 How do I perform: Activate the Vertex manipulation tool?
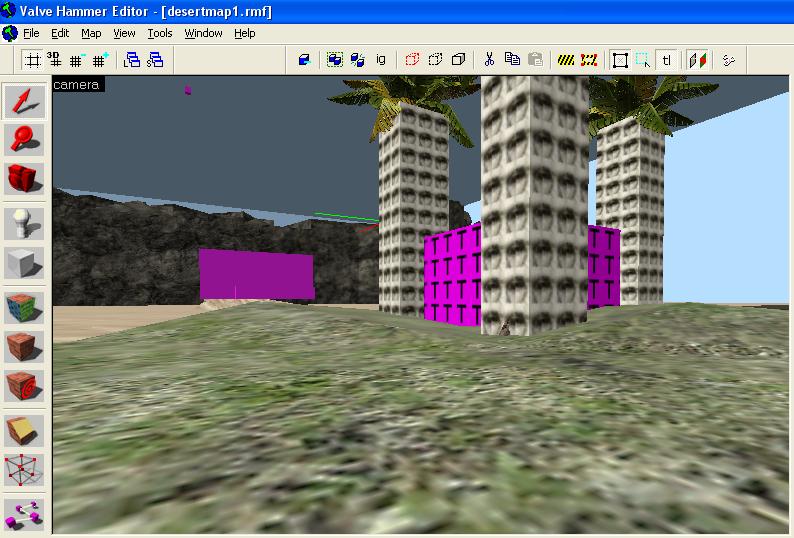coord(24,470)
